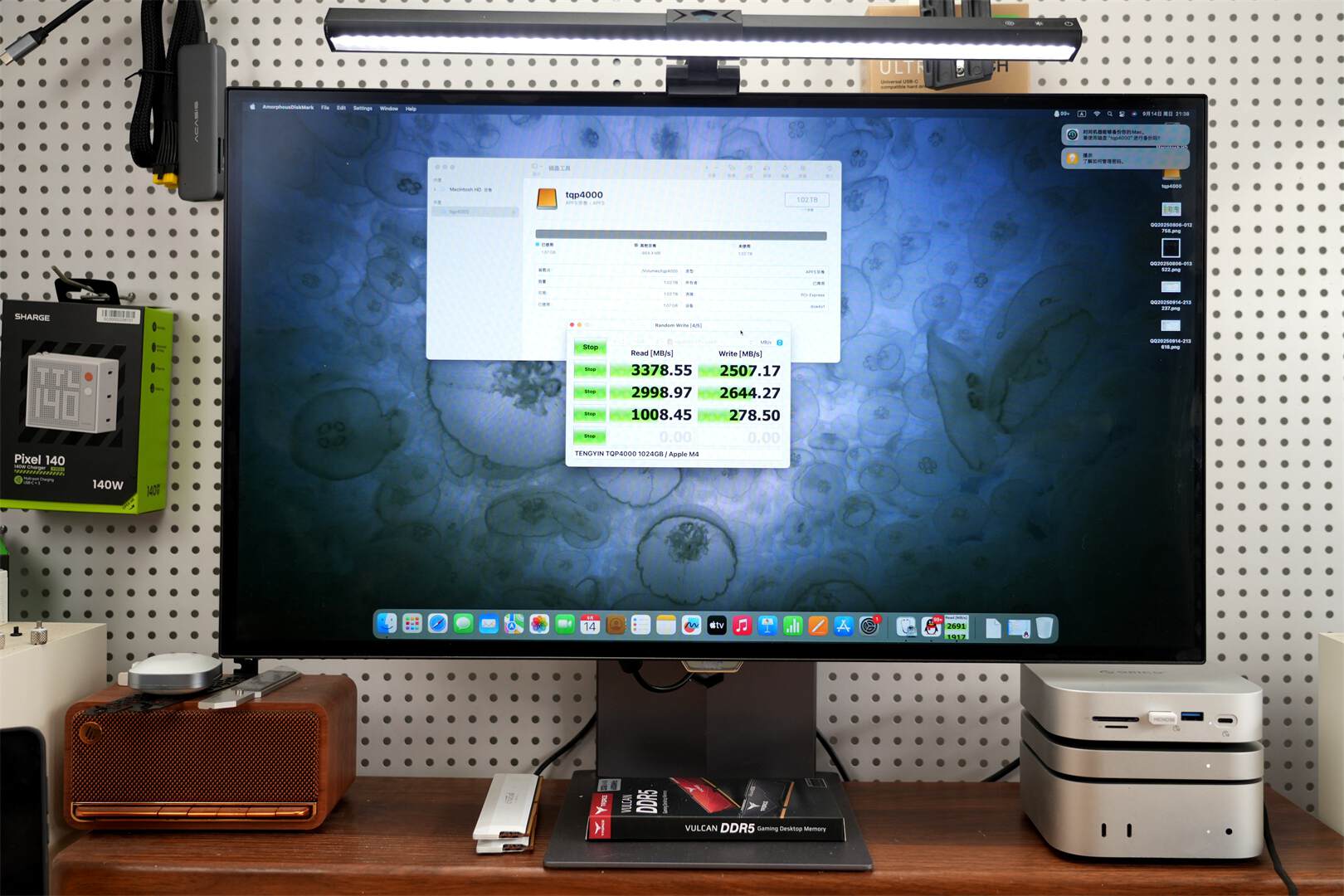The width and height of the screenshot is (1344, 896).
Task: Select desktop file QQ20250806-013522.png
Action: (x=1171, y=249)
